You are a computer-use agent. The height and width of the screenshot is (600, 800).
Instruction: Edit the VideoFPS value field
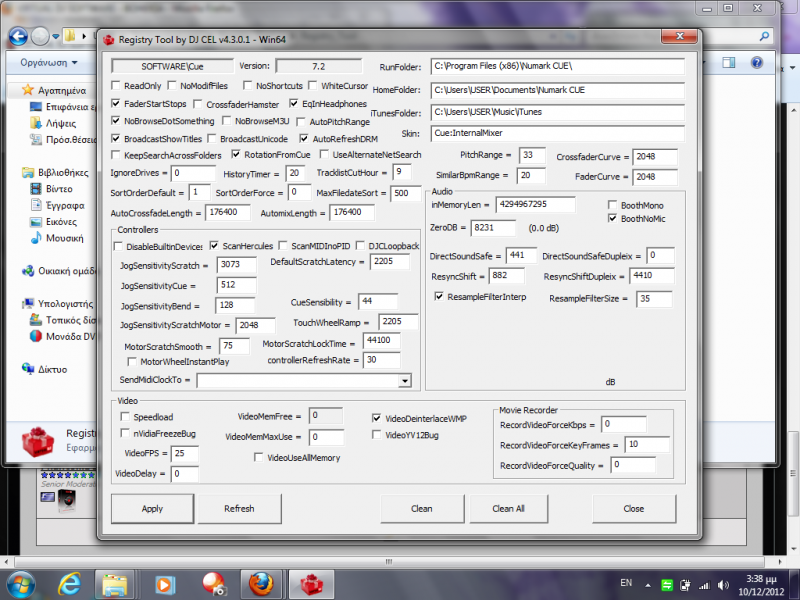coord(185,453)
